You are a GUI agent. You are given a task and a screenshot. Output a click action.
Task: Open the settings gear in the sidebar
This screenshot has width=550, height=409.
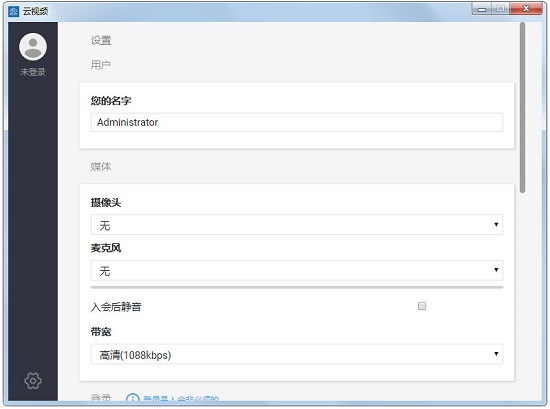coord(33,381)
